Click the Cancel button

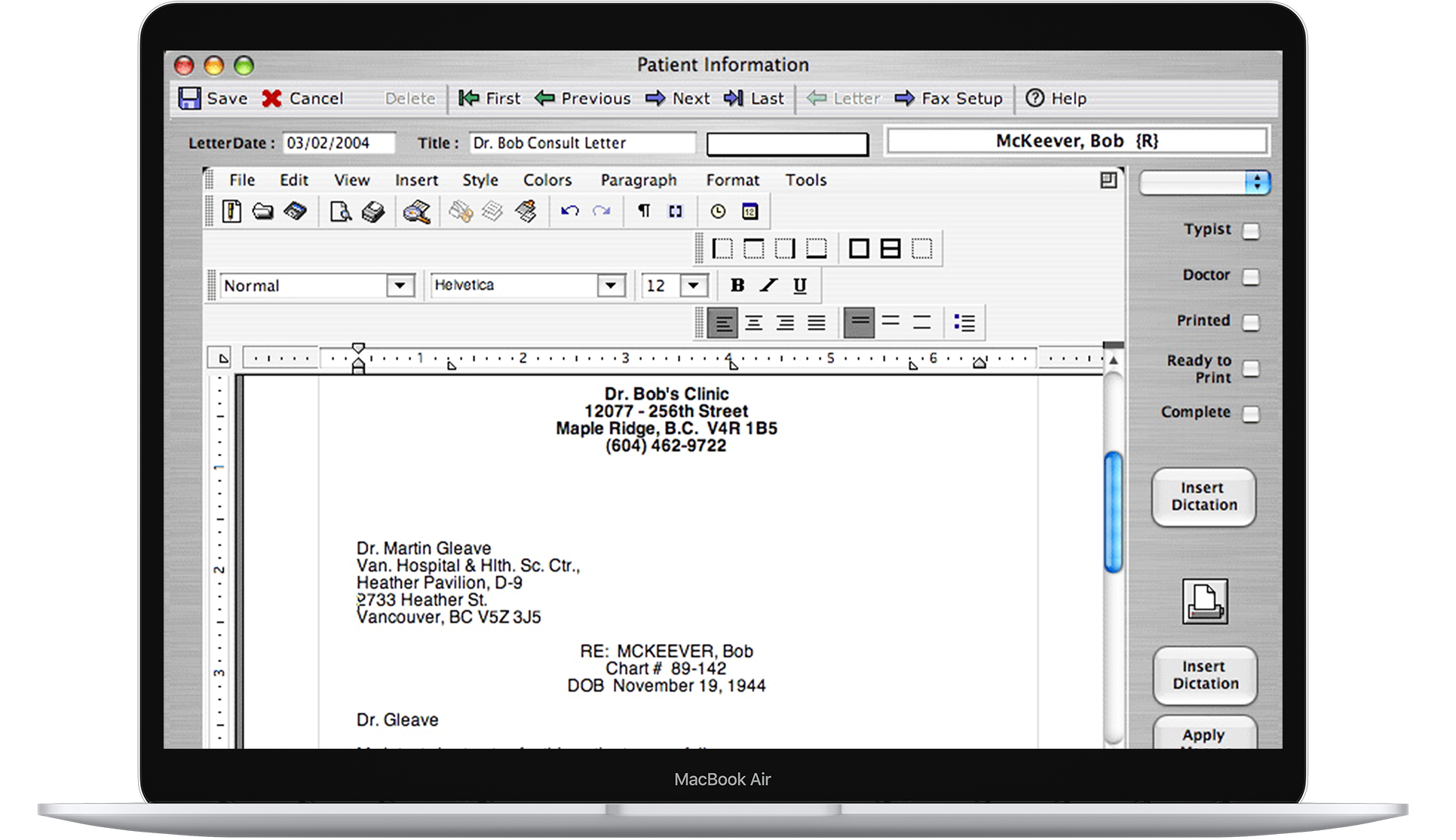coord(302,99)
